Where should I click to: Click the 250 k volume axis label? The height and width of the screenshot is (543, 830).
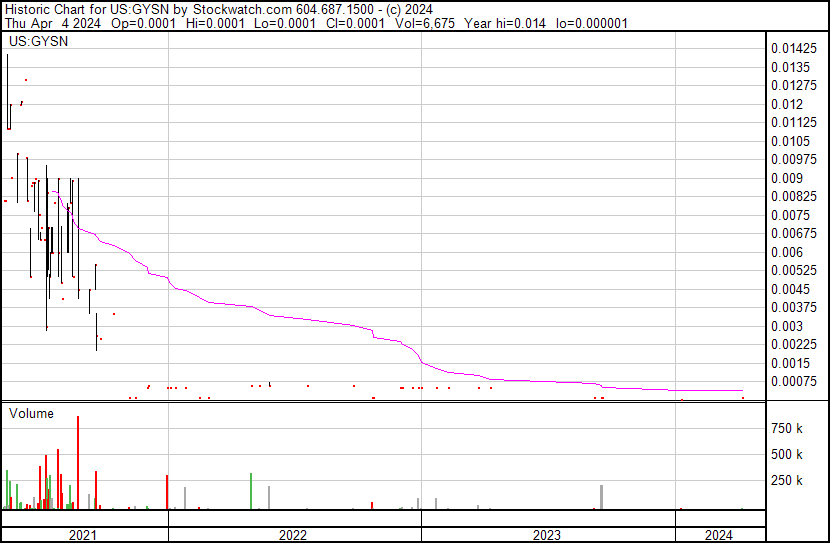787,481
